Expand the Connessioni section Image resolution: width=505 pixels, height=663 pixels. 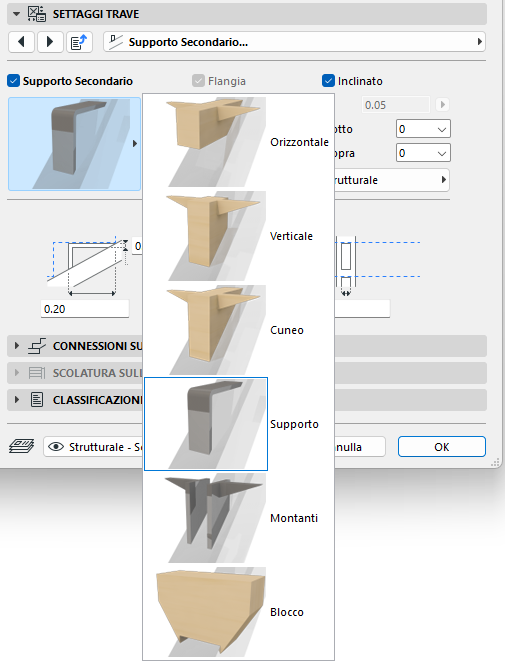pos(17,345)
